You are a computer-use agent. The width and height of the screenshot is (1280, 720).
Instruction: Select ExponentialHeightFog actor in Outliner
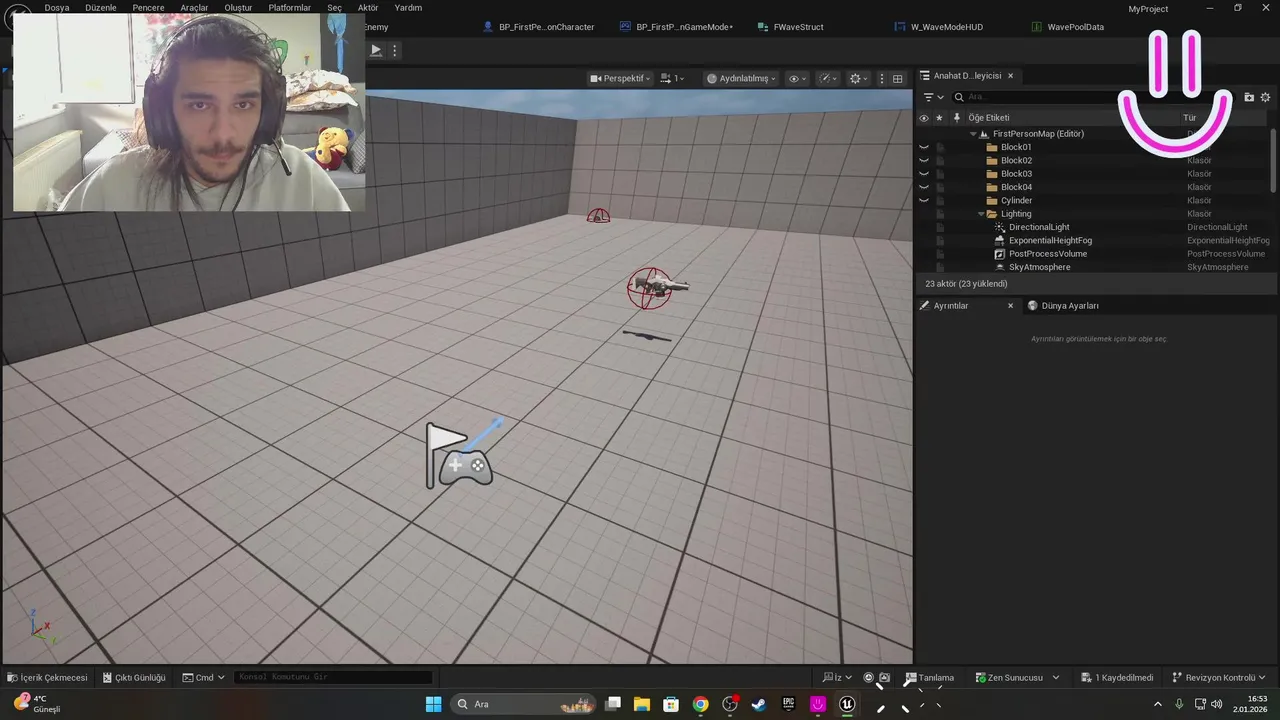(1050, 240)
